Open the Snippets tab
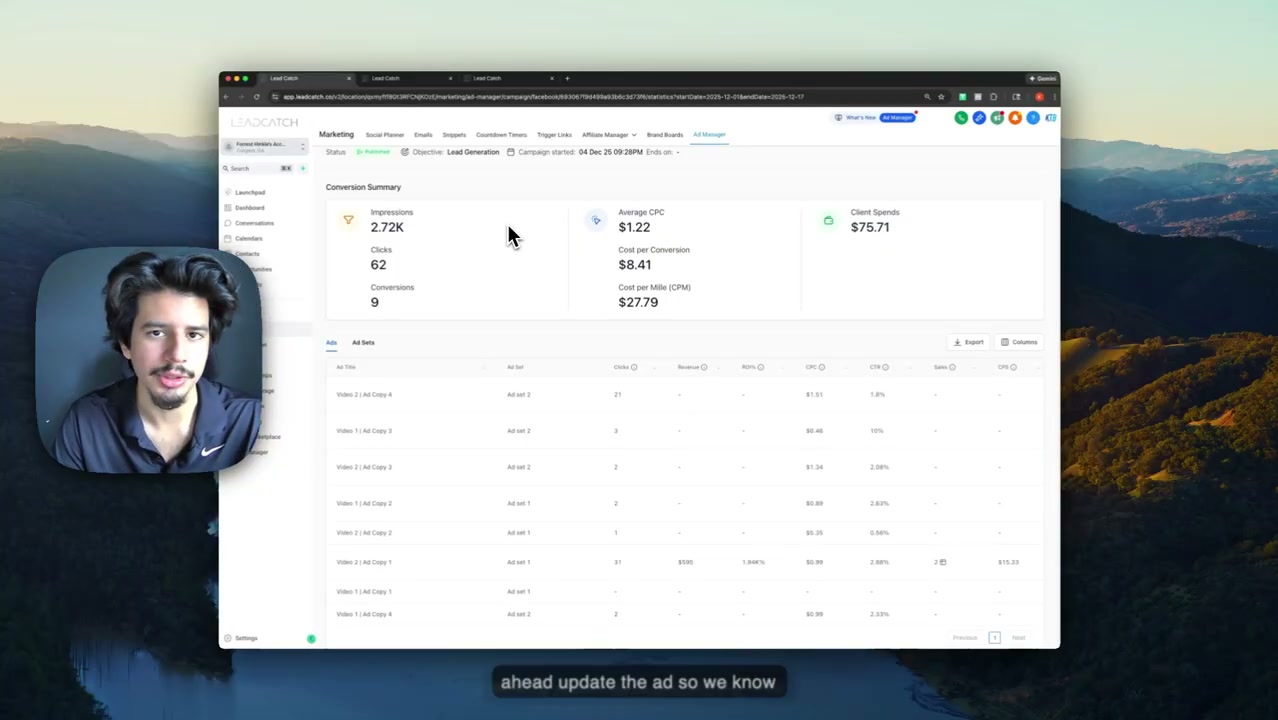The width and height of the screenshot is (1278, 720). (454, 135)
